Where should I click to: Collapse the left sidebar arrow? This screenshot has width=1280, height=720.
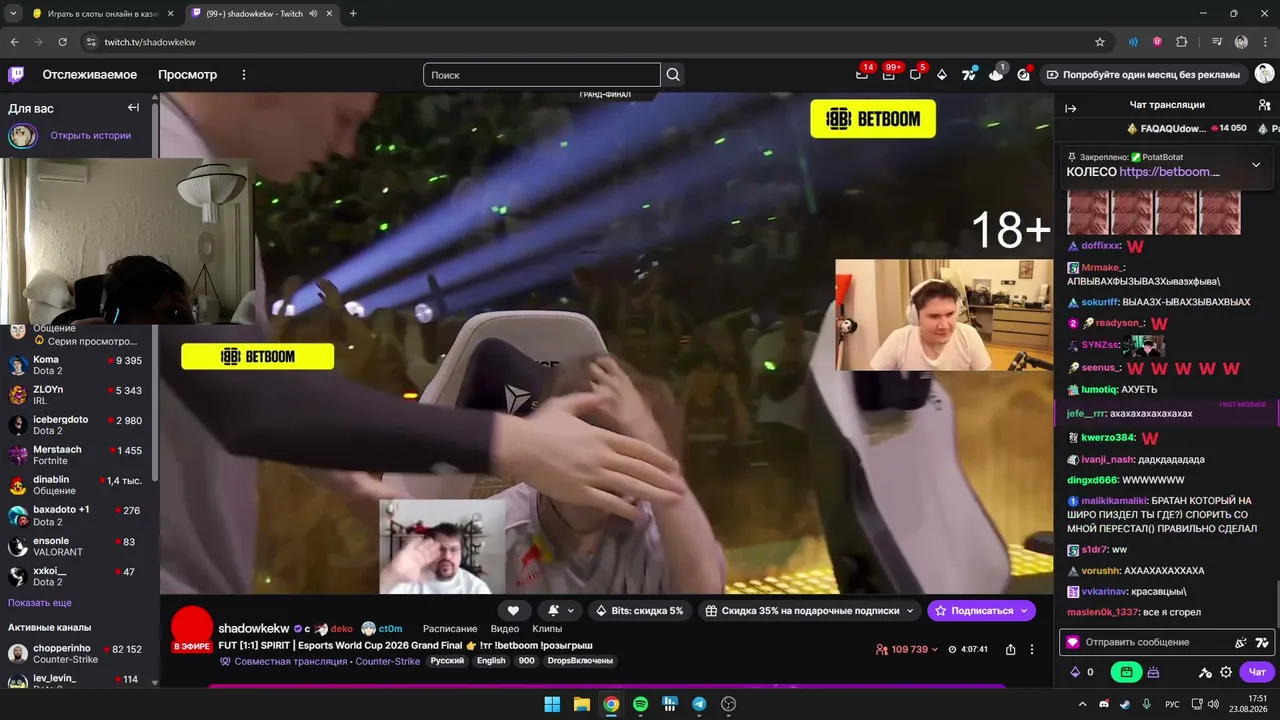coord(133,108)
